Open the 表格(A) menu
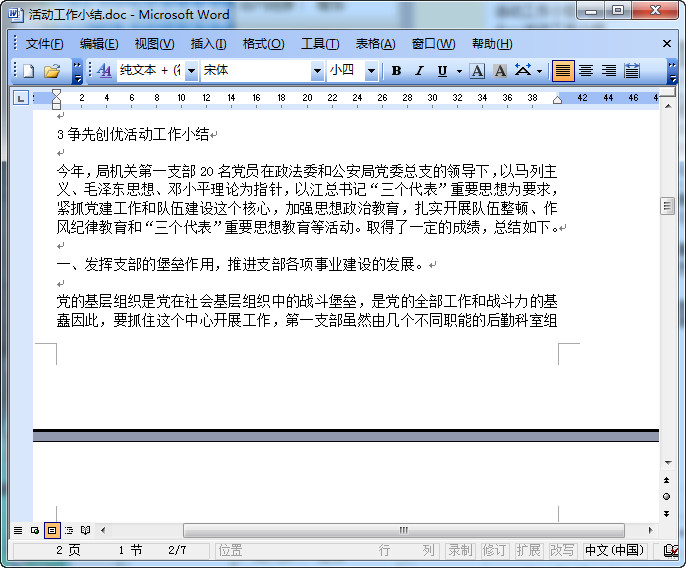The height and width of the screenshot is (568, 686). coord(375,44)
